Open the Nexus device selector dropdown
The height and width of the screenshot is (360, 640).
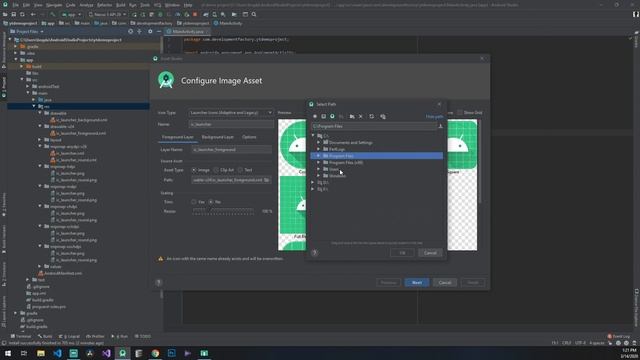click(107, 14)
